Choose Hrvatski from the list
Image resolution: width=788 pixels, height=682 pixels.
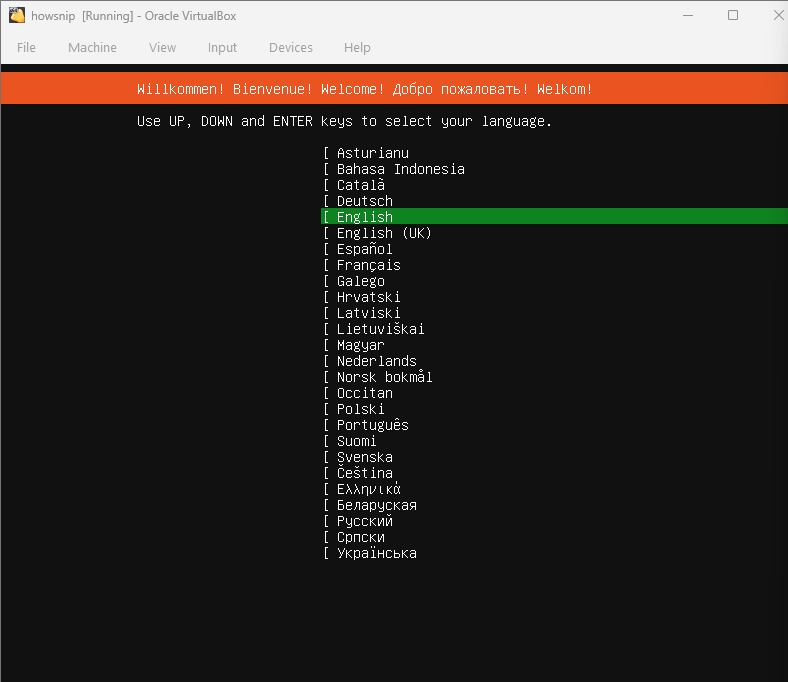(x=369, y=297)
